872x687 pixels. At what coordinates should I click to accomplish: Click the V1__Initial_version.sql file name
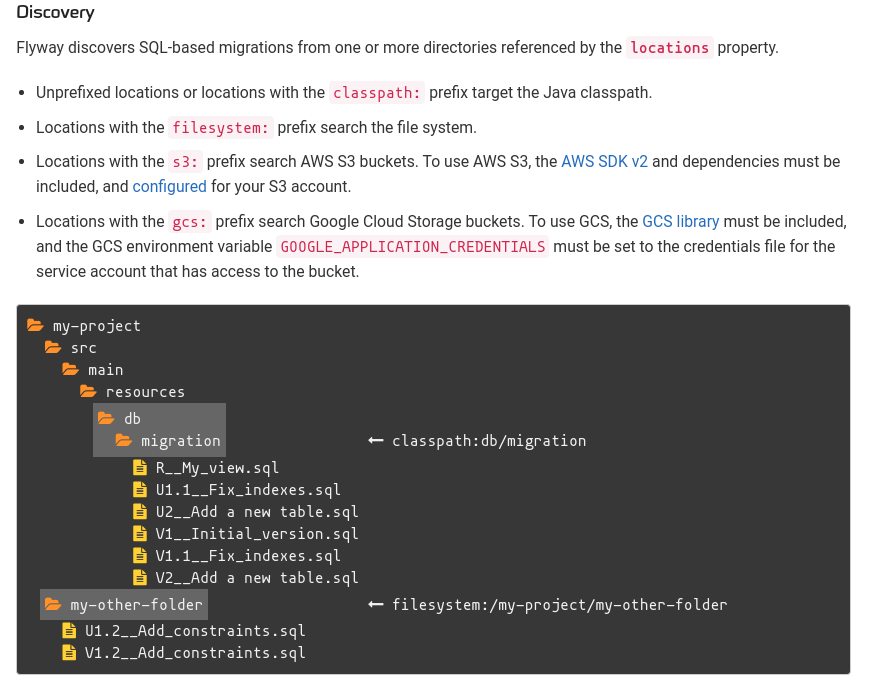tap(257, 533)
